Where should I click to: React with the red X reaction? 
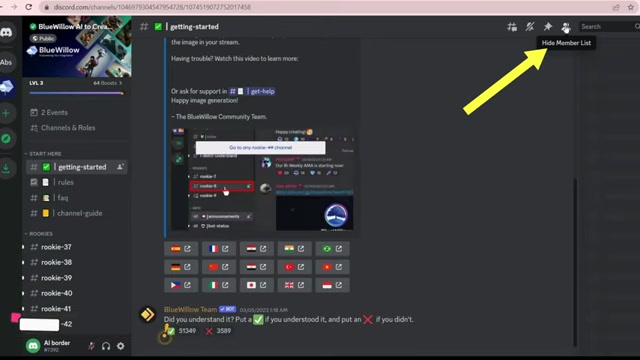click(x=218, y=331)
